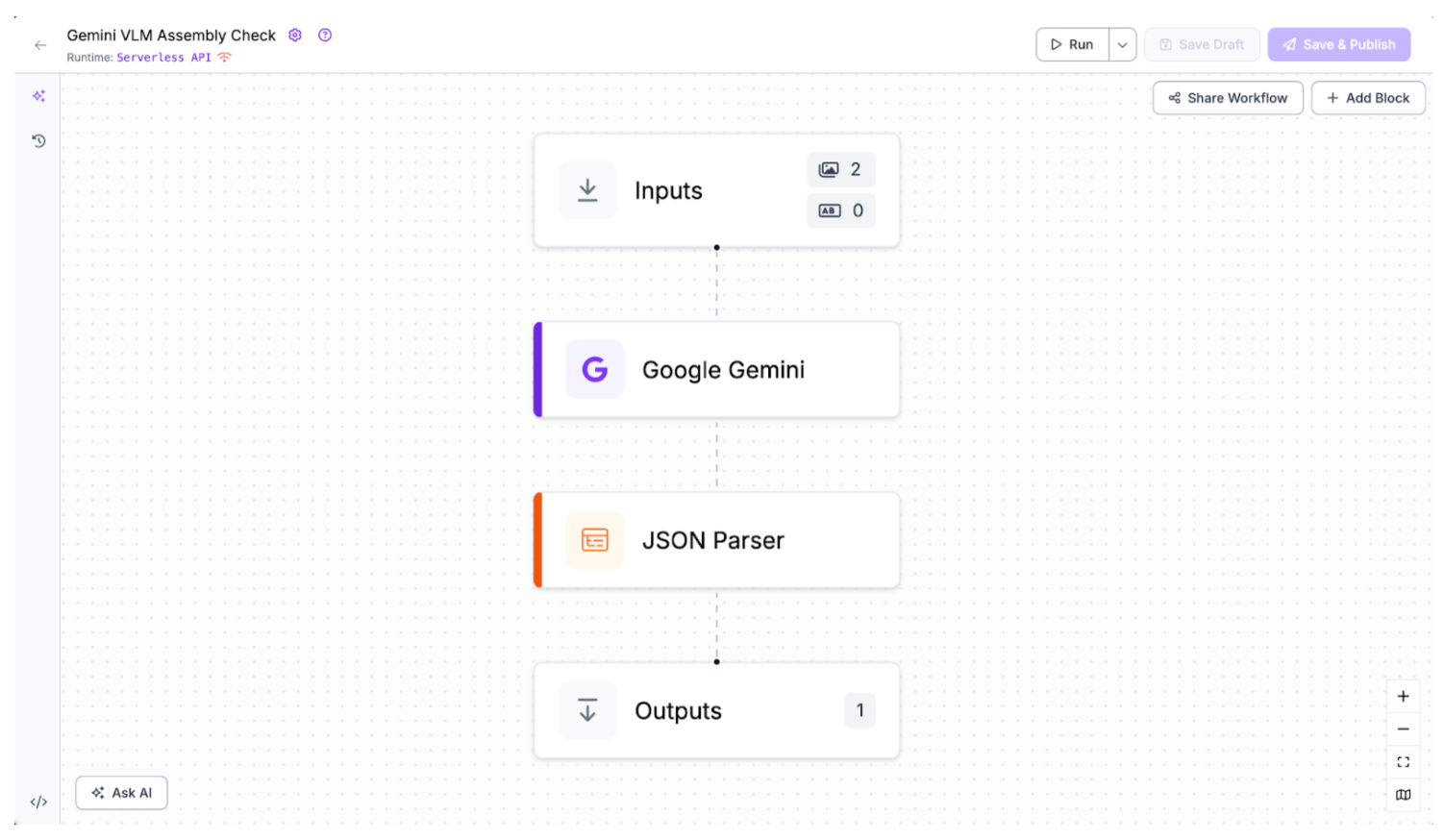This screenshot has height=840, width=1444.
Task: Open version history sidebar icon
Action: 38,141
